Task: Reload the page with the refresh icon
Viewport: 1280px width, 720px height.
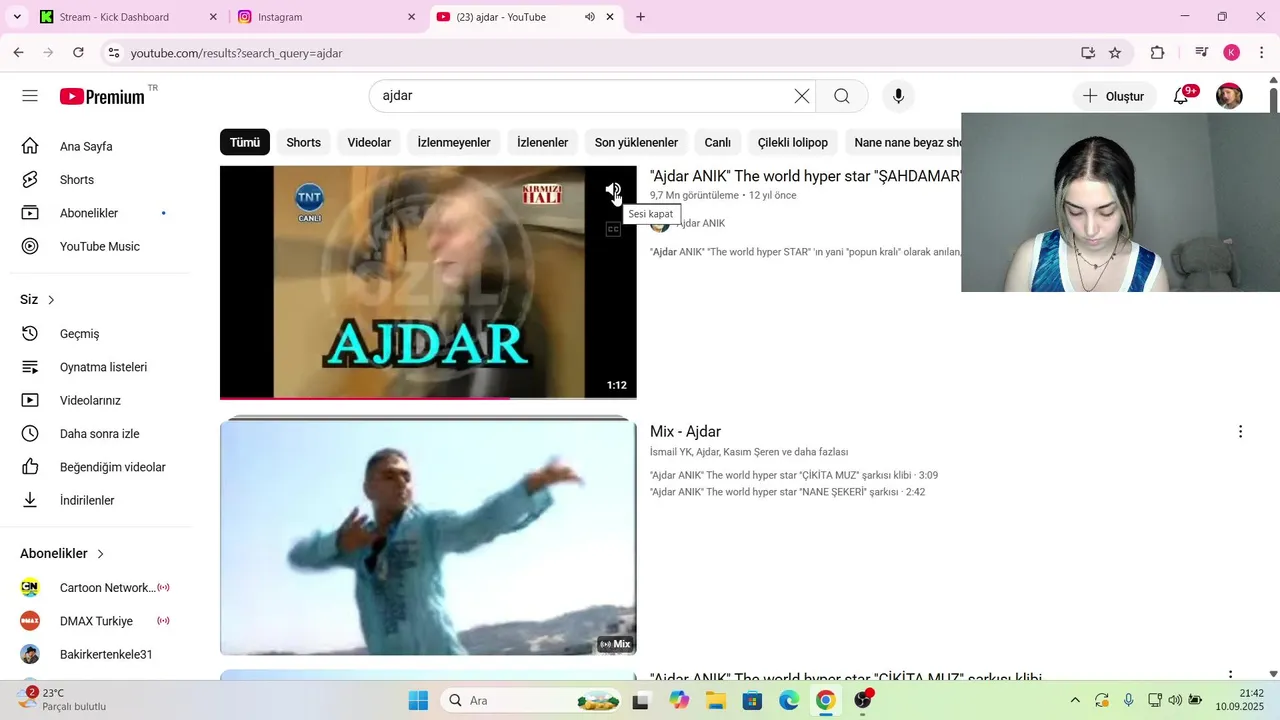Action: (78, 53)
